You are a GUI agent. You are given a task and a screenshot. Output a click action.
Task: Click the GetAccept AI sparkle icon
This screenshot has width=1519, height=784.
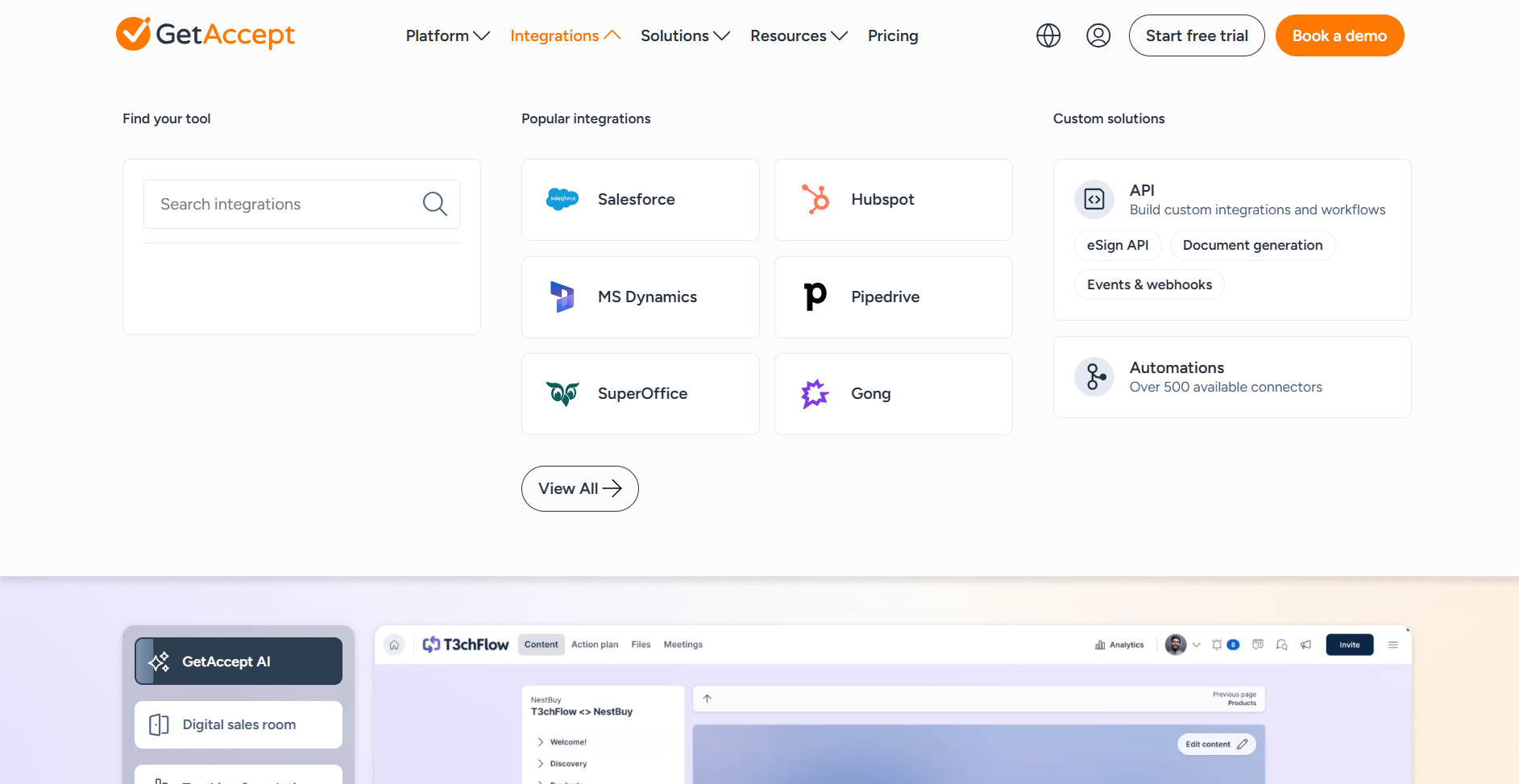coord(160,662)
